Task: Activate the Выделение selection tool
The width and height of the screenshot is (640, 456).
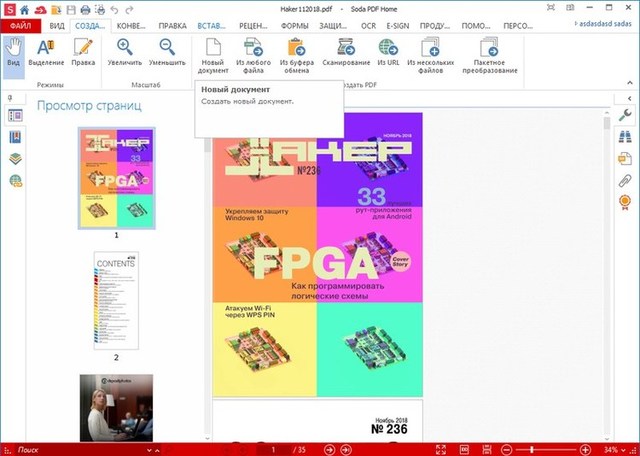Action: 50,54
